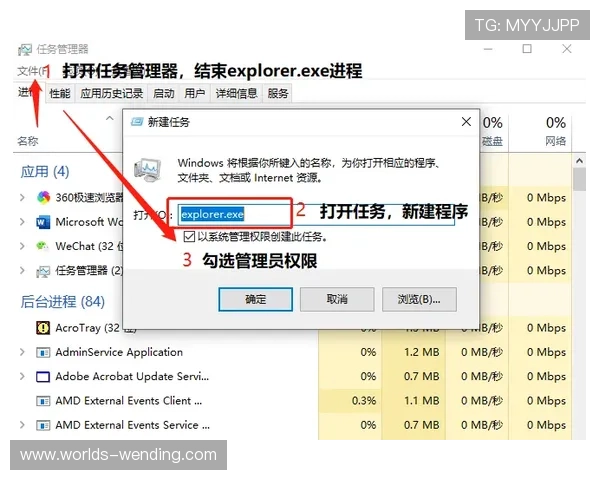Expand the WeChat process group
The image size is (600, 480).
[x=22, y=246]
